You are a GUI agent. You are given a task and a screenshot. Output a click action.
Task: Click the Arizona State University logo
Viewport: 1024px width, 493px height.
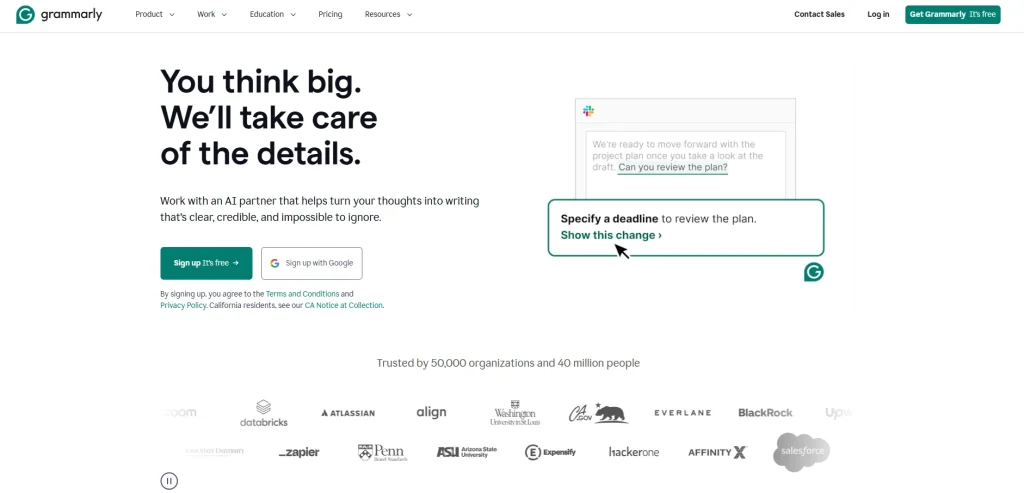pos(466,452)
